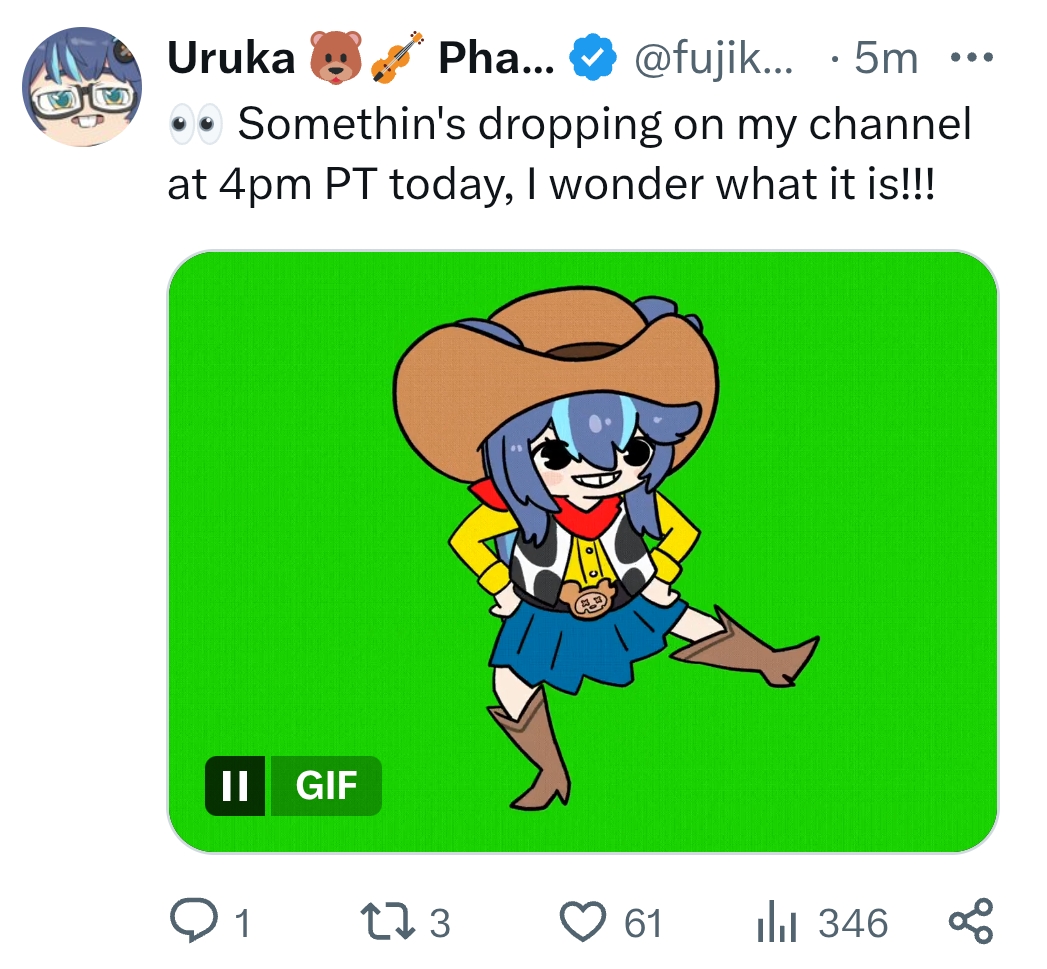Open the three-dot more options menu

[x=972, y=58]
